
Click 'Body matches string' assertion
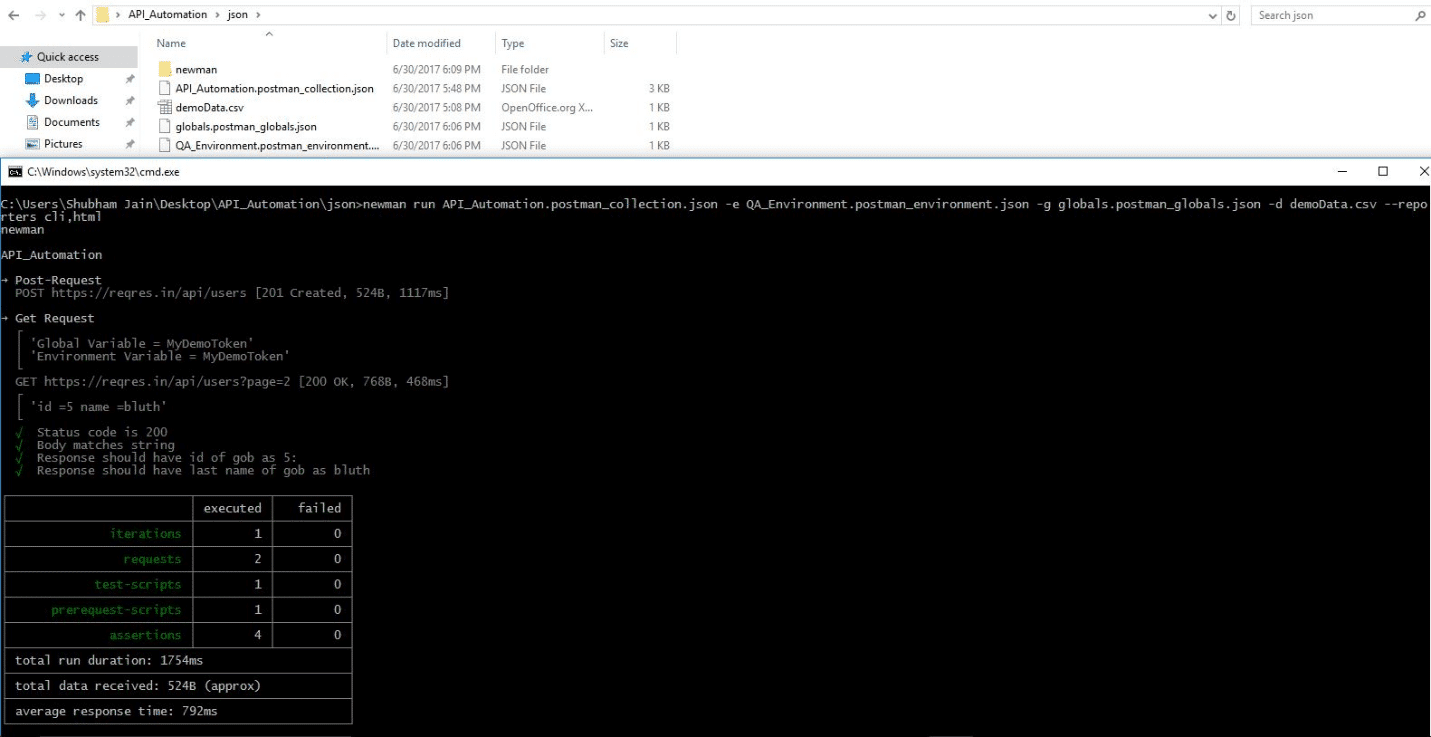(x=106, y=445)
